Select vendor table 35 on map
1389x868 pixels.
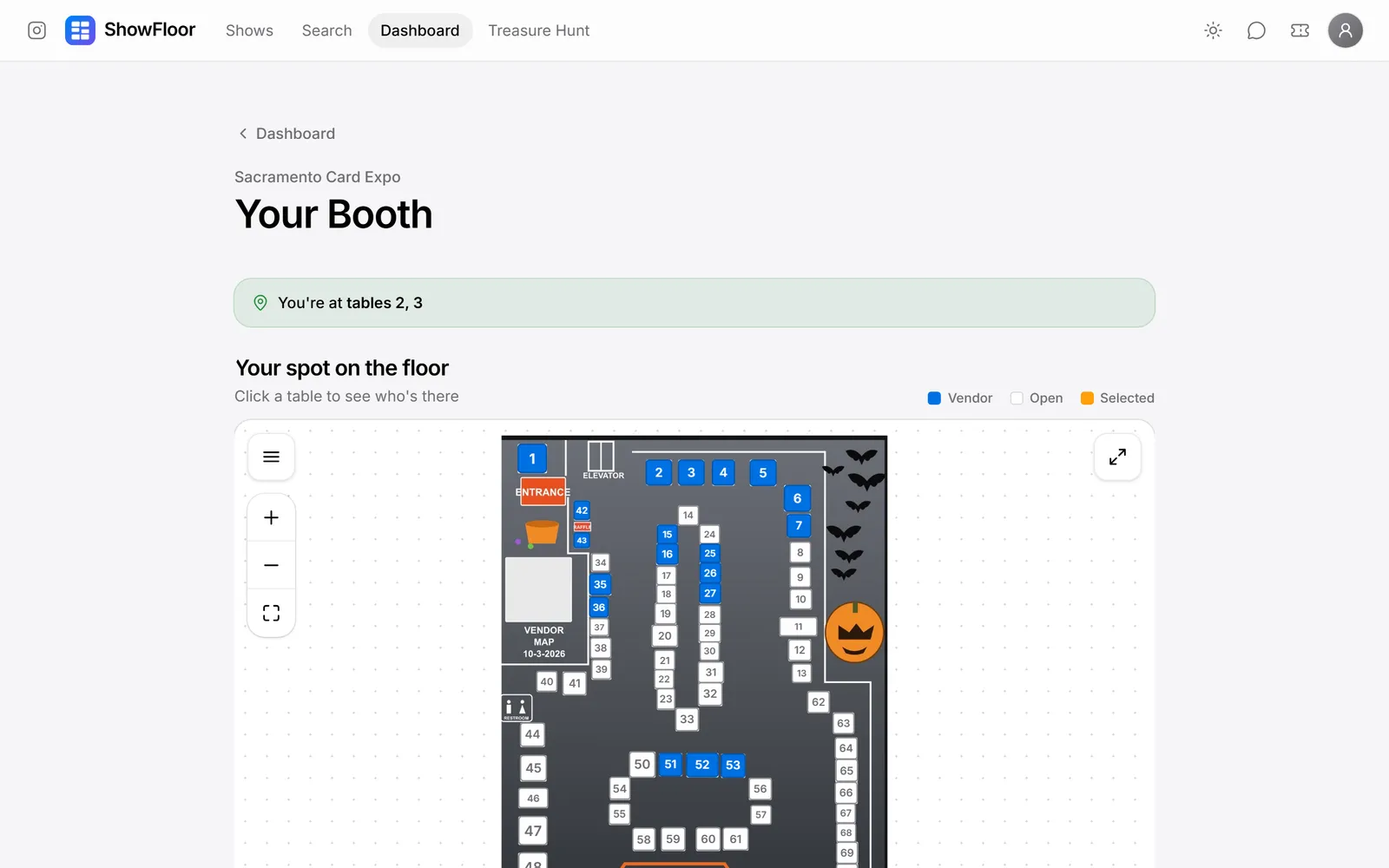(600, 584)
